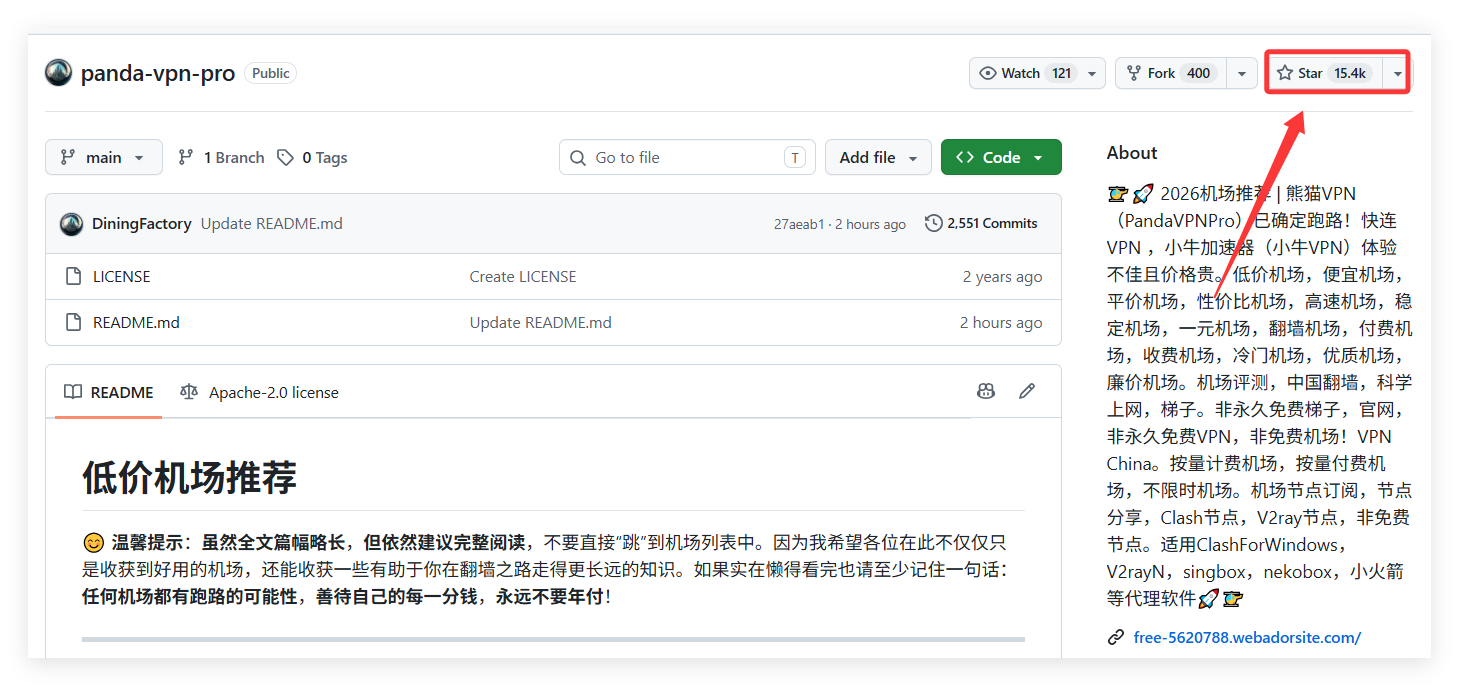
Task: Click the history clock icon beside Commits
Action: [x=934, y=223]
